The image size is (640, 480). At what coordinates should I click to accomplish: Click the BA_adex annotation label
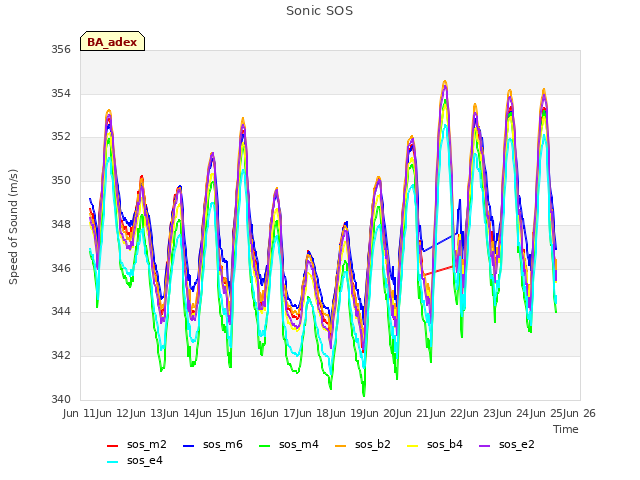pos(112,42)
